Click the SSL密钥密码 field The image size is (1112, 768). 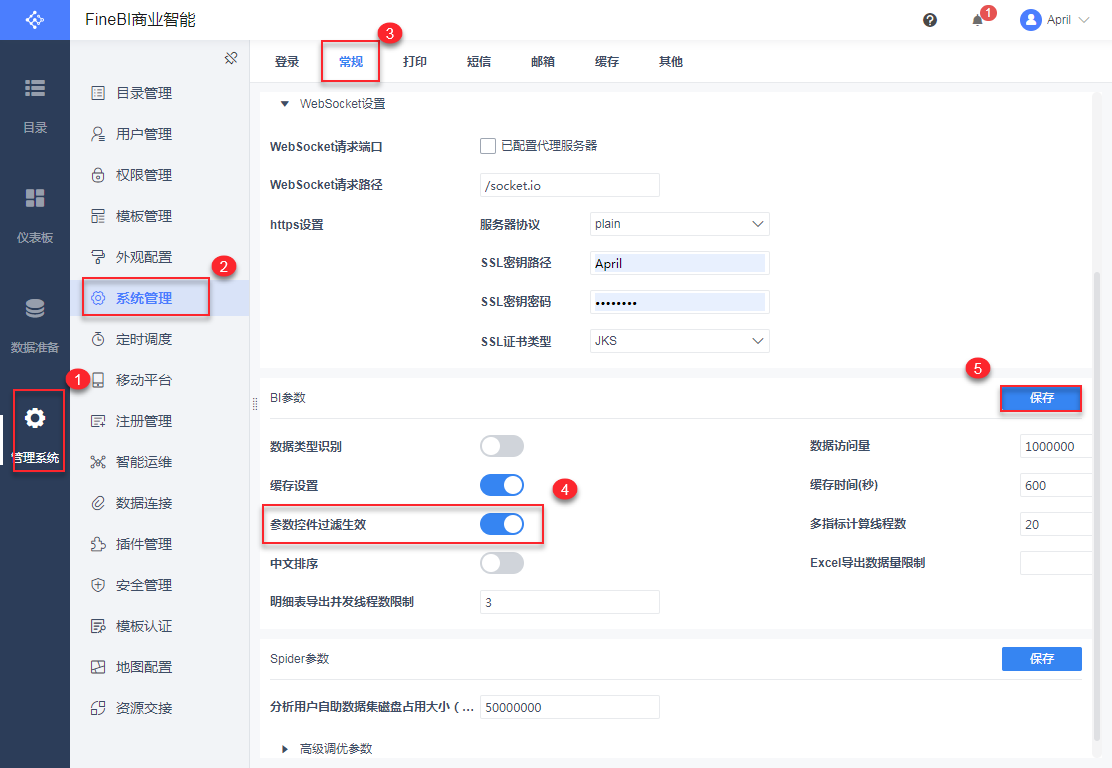coord(679,302)
